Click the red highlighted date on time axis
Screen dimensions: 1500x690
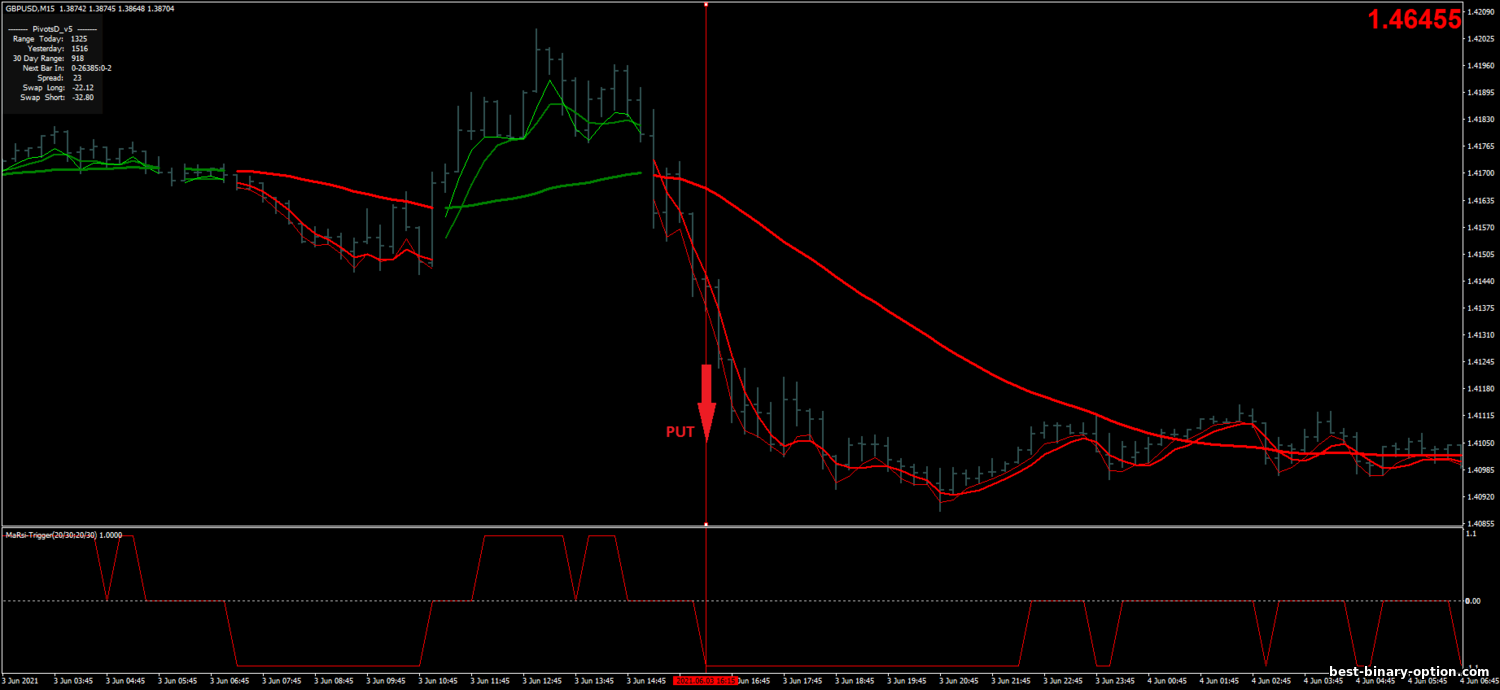tap(706, 681)
